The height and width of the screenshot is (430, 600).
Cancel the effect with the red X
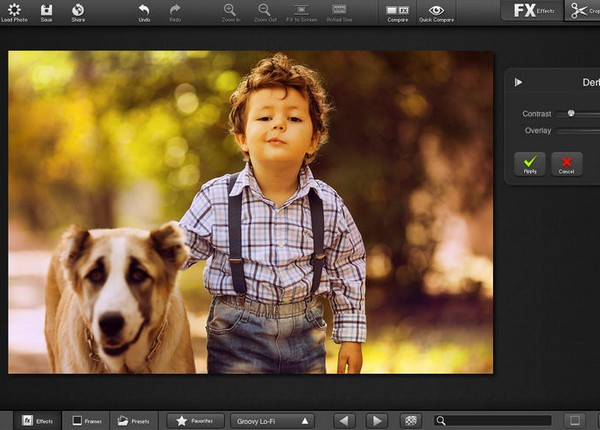point(567,164)
